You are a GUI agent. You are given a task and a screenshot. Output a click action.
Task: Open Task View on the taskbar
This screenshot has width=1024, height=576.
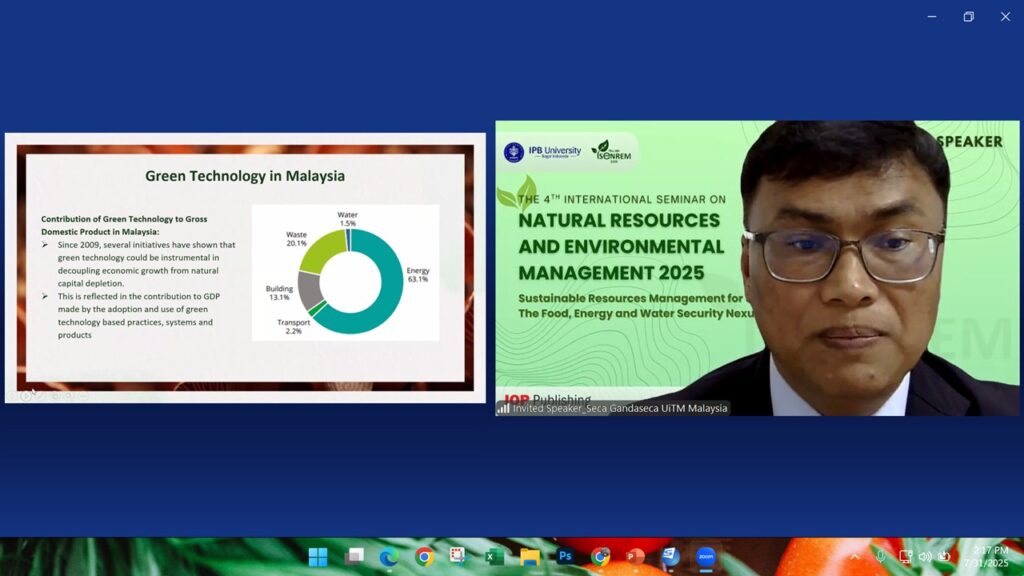point(354,557)
